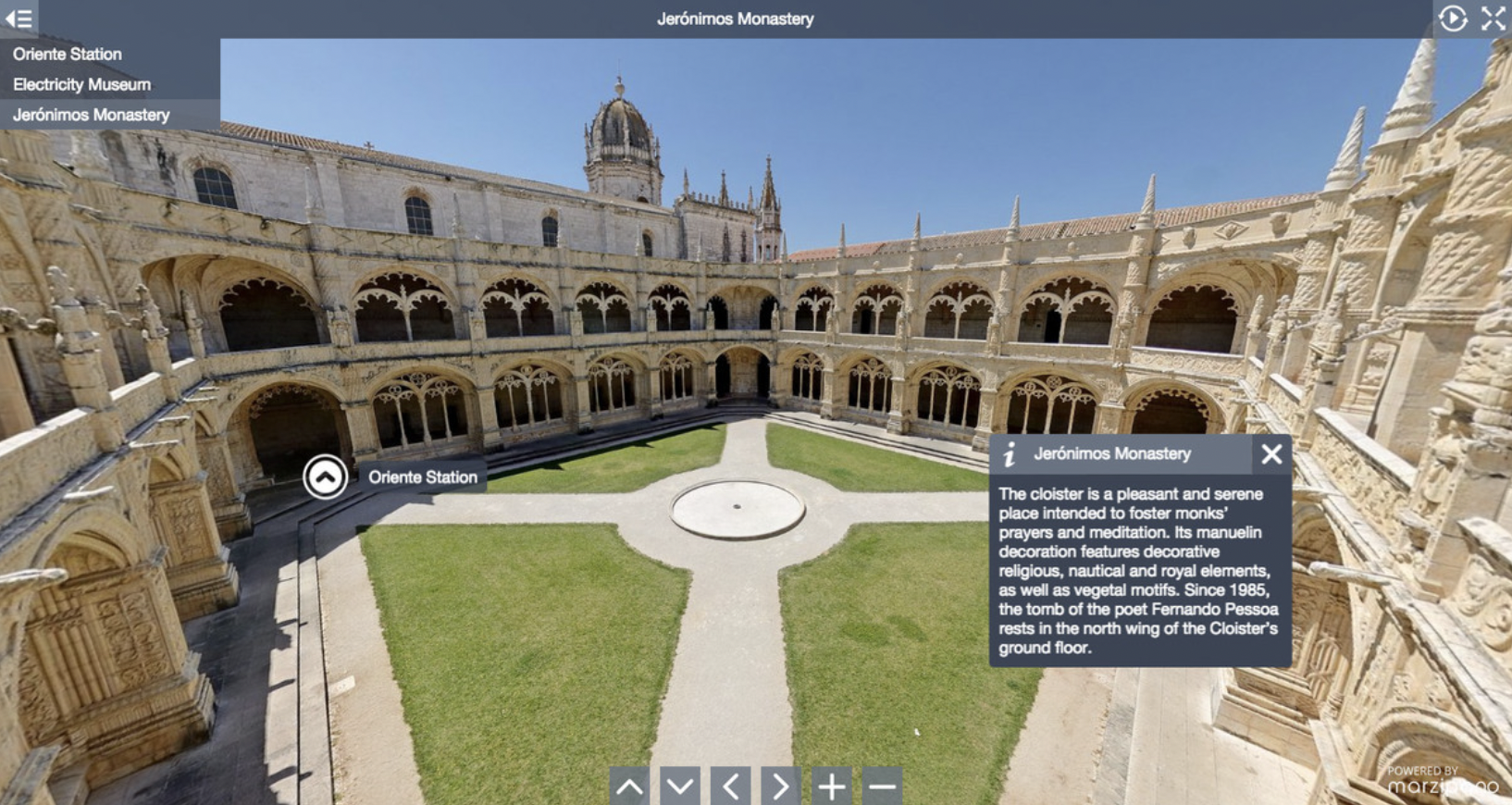Tilt the view down with the down arrow
Viewport: 1512px width, 805px height.
click(x=680, y=786)
